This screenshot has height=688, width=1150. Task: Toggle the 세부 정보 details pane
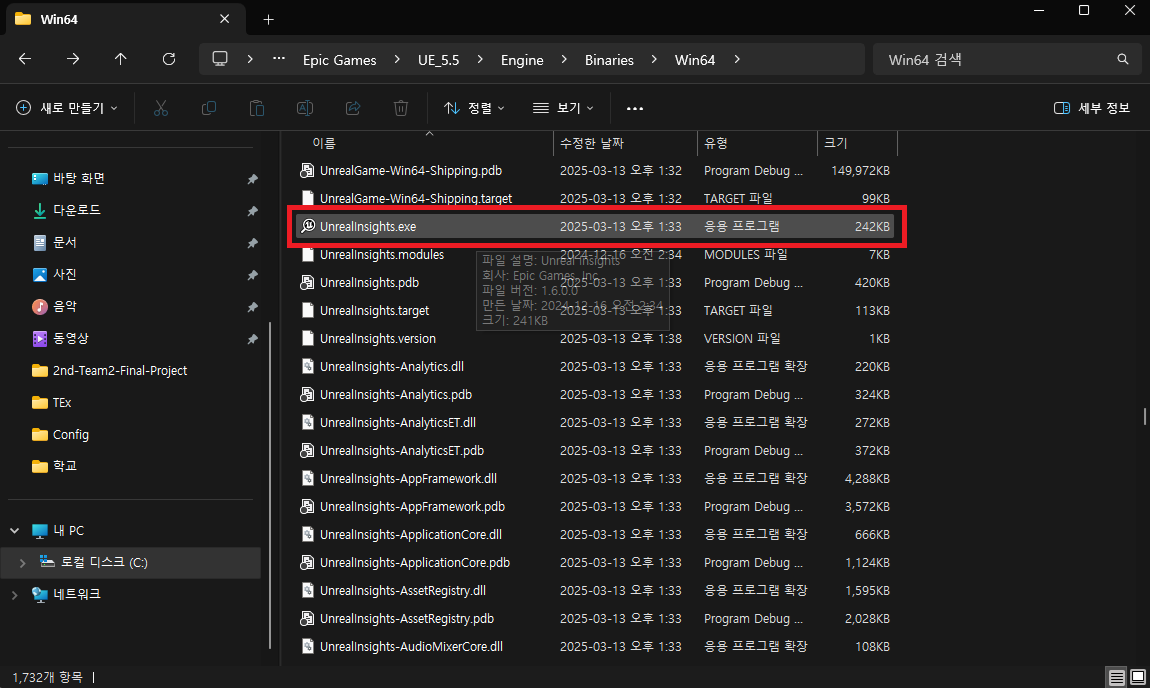tap(1091, 108)
